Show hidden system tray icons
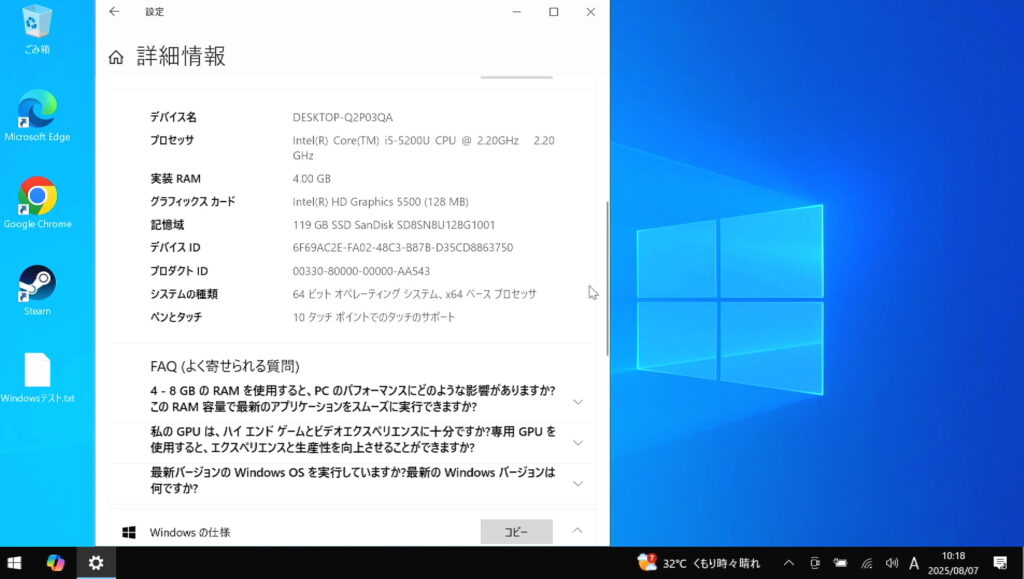Screen dimensions: 1024x579 tap(788, 563)
